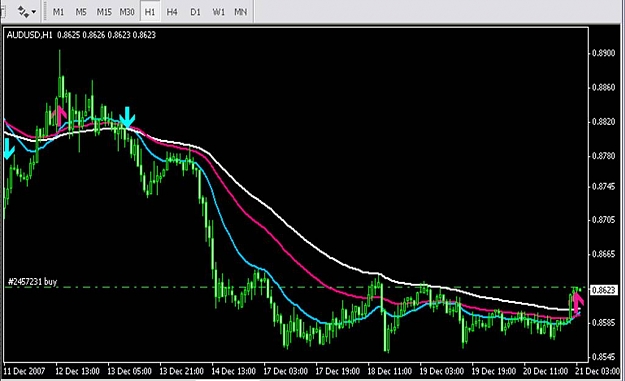Click the 0.8900 price scale label
Viewport: 625px width, 381px height.
click(x=603, y=53)
